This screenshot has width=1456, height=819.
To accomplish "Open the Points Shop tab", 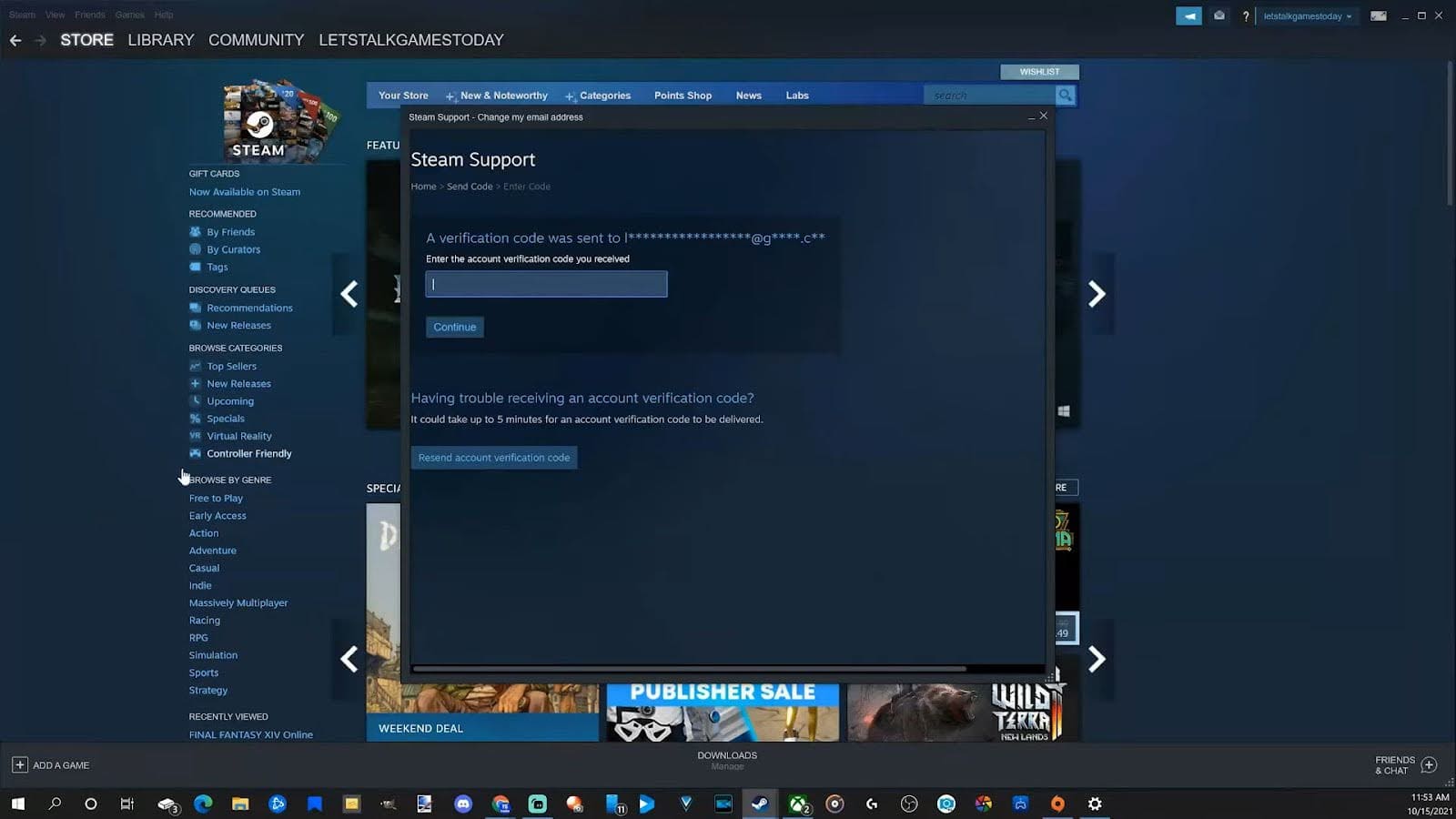I will (682, 96).
